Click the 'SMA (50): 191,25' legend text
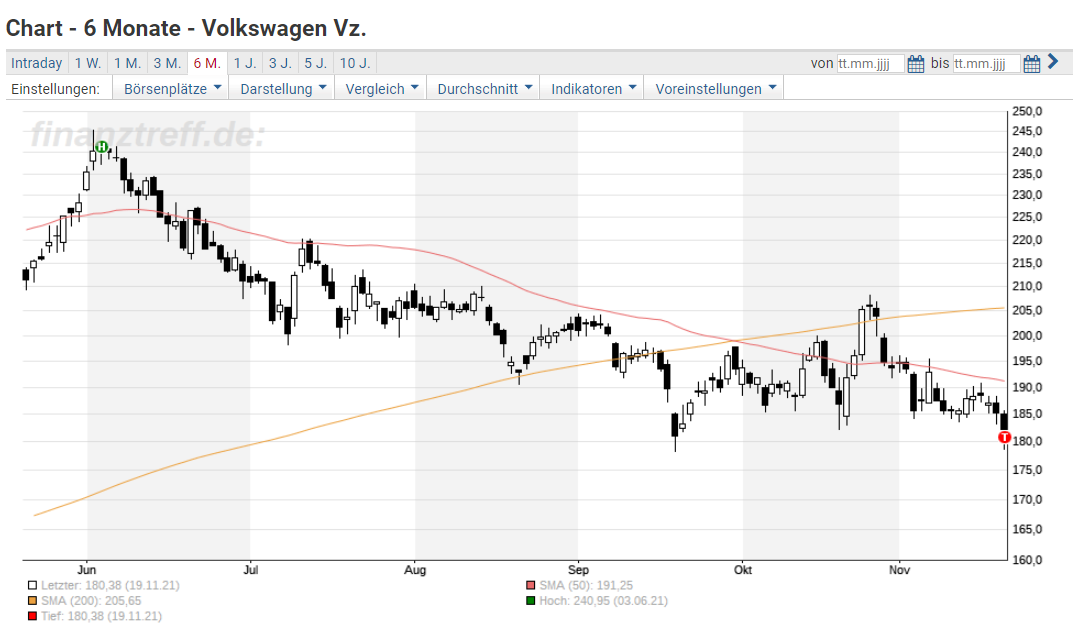The image size is (1080, 642). (586, 586)
